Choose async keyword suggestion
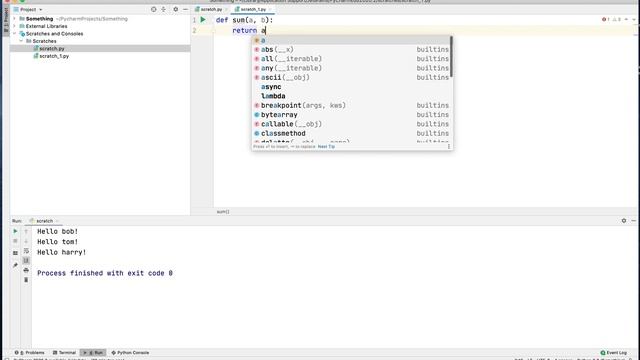The width and height of the screenshot is (640, 360). [351, 87]
